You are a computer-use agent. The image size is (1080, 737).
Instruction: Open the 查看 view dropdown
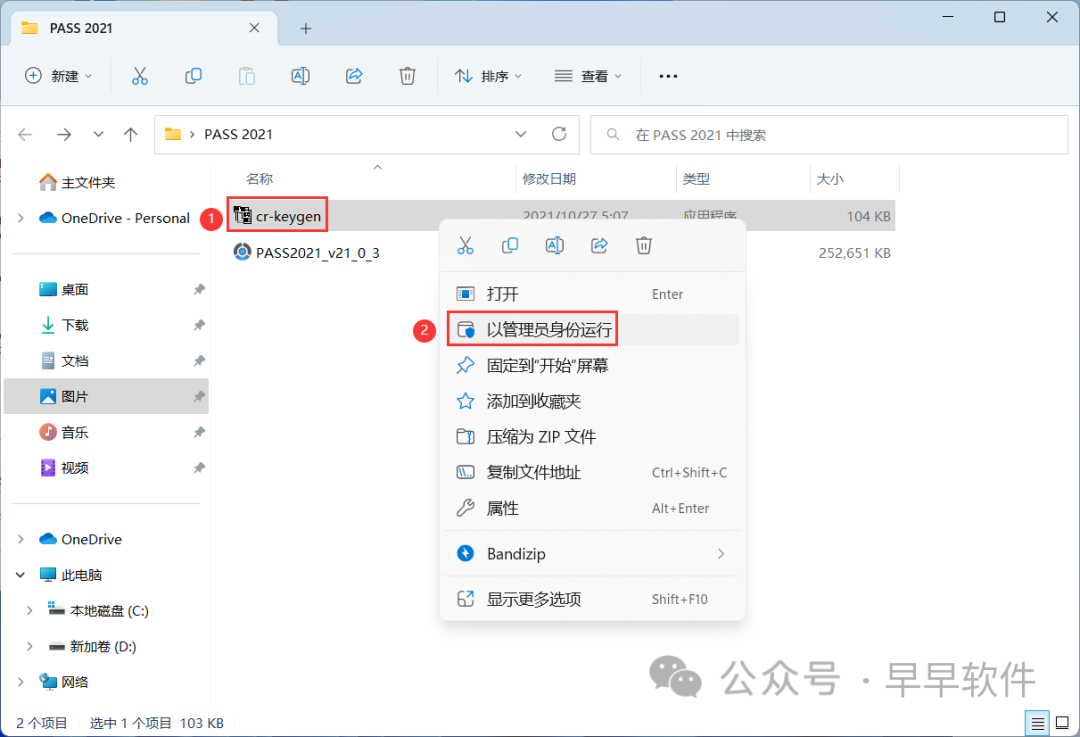click(x=589, y=76)
